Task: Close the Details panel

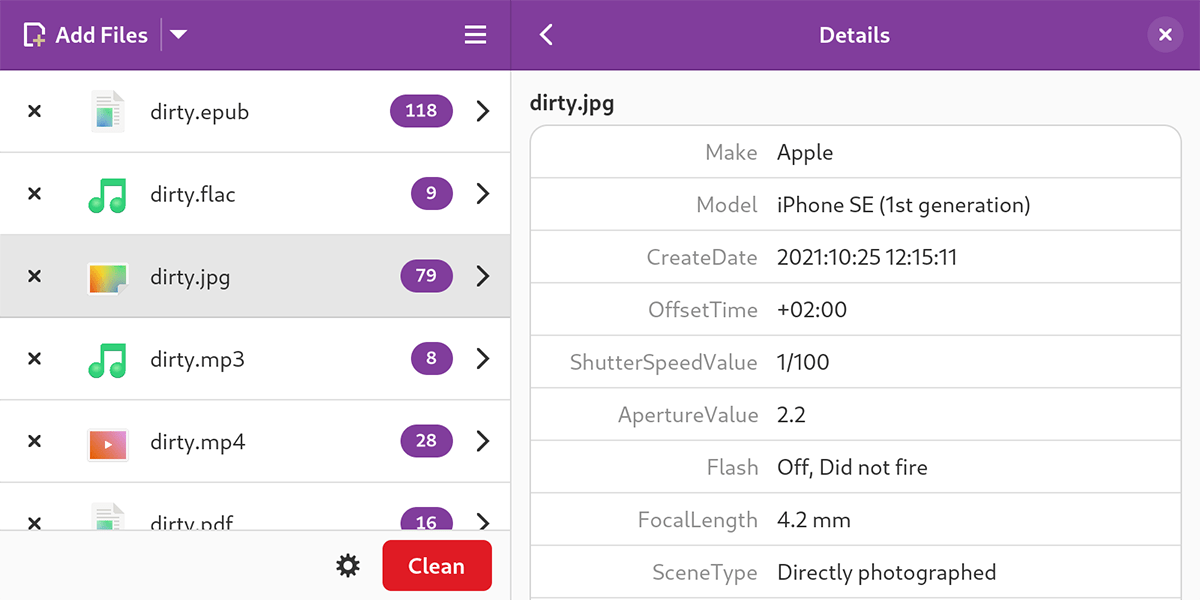Action: (x=1165, y=34)
